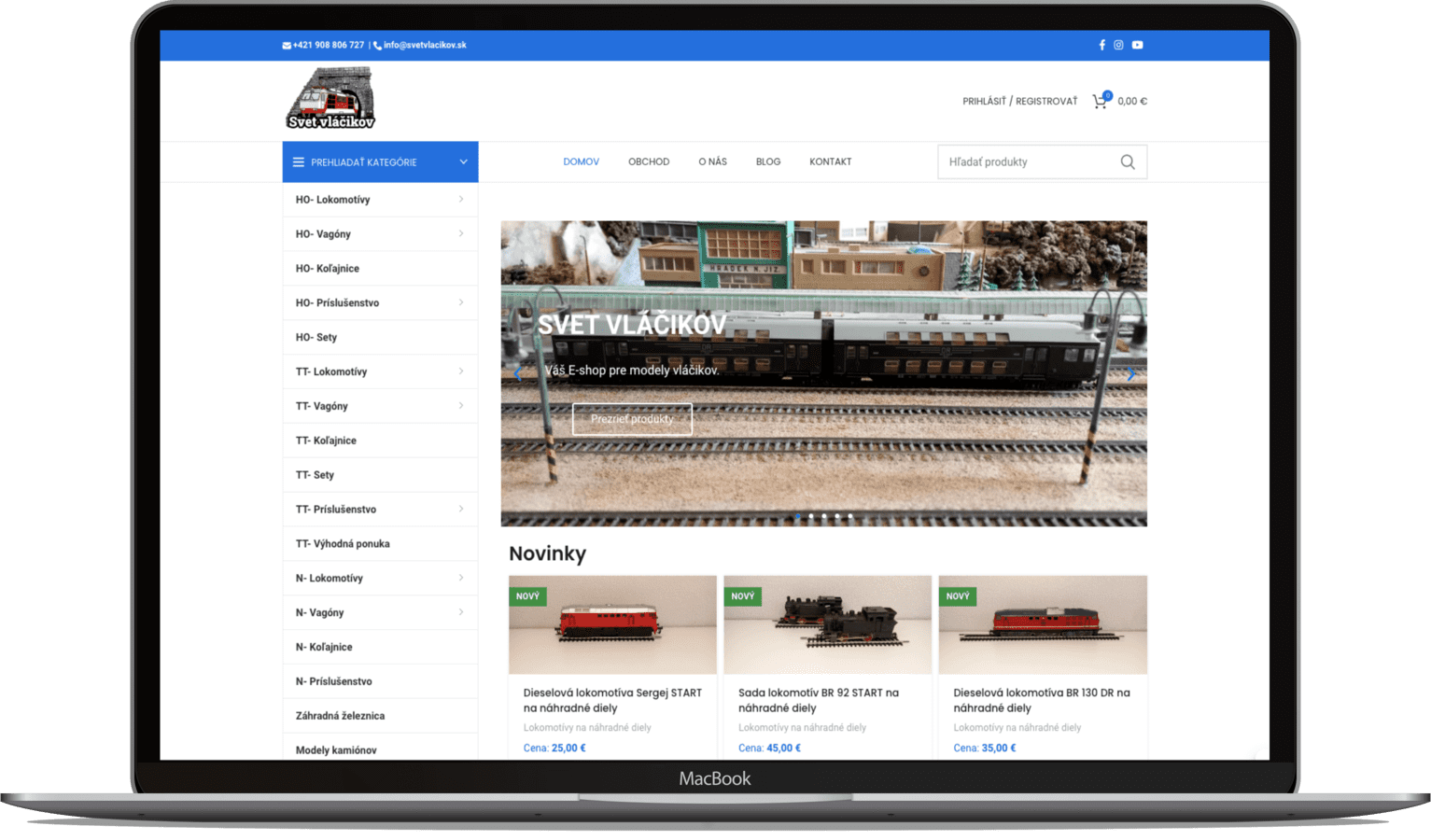Click the Novinky section heading

click(x=548, y=553)
